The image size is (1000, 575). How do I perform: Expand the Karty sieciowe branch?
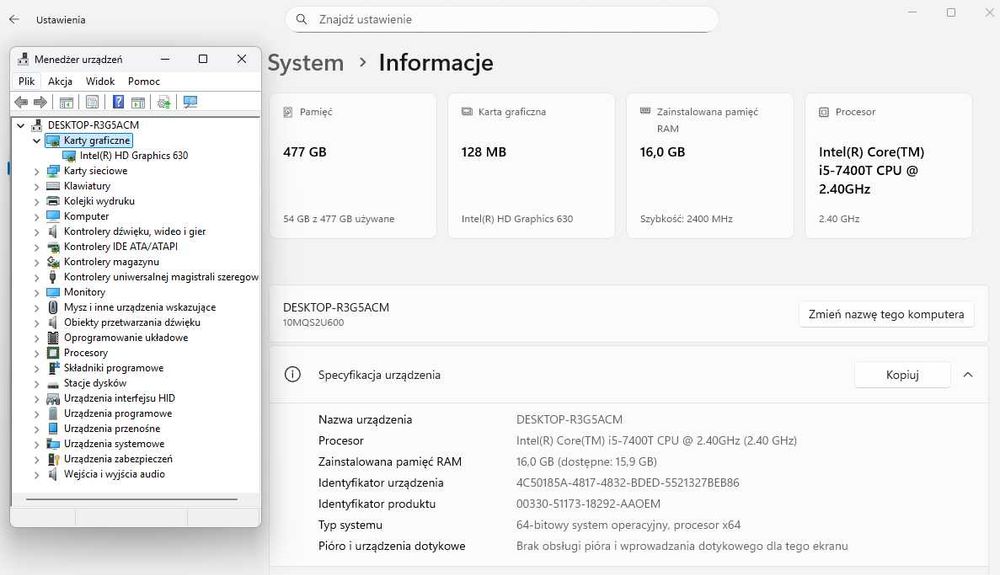pyautogui.click(x=36, y=171)
